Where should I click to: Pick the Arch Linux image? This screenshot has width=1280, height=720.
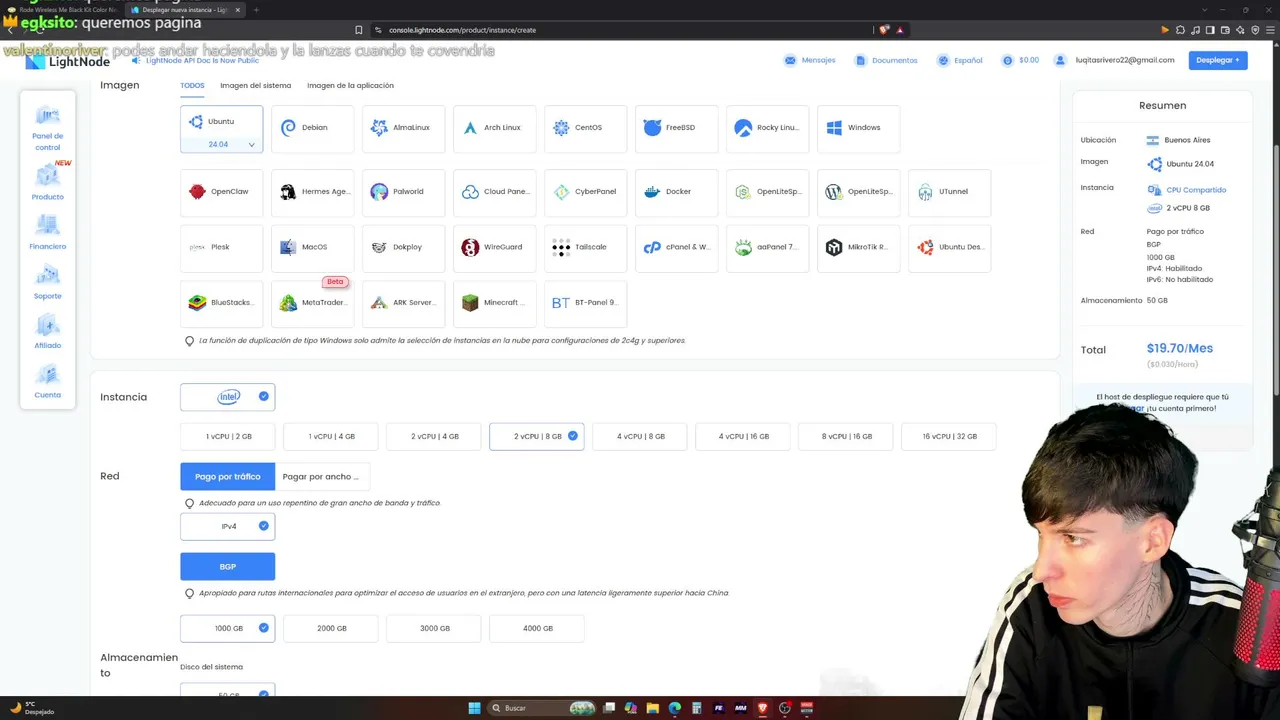(494, 128)
